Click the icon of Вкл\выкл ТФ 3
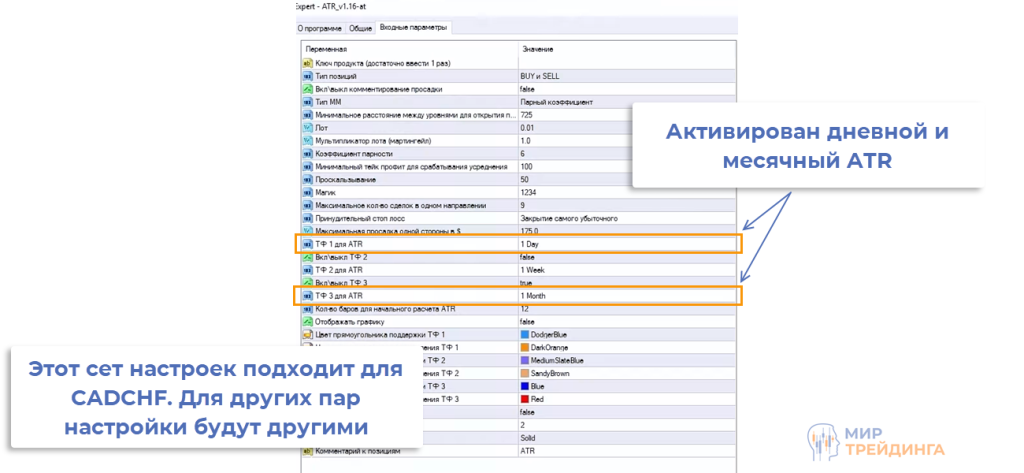Screen dimensions: 1024x473 pyautogui.click(x=308, y=283)
